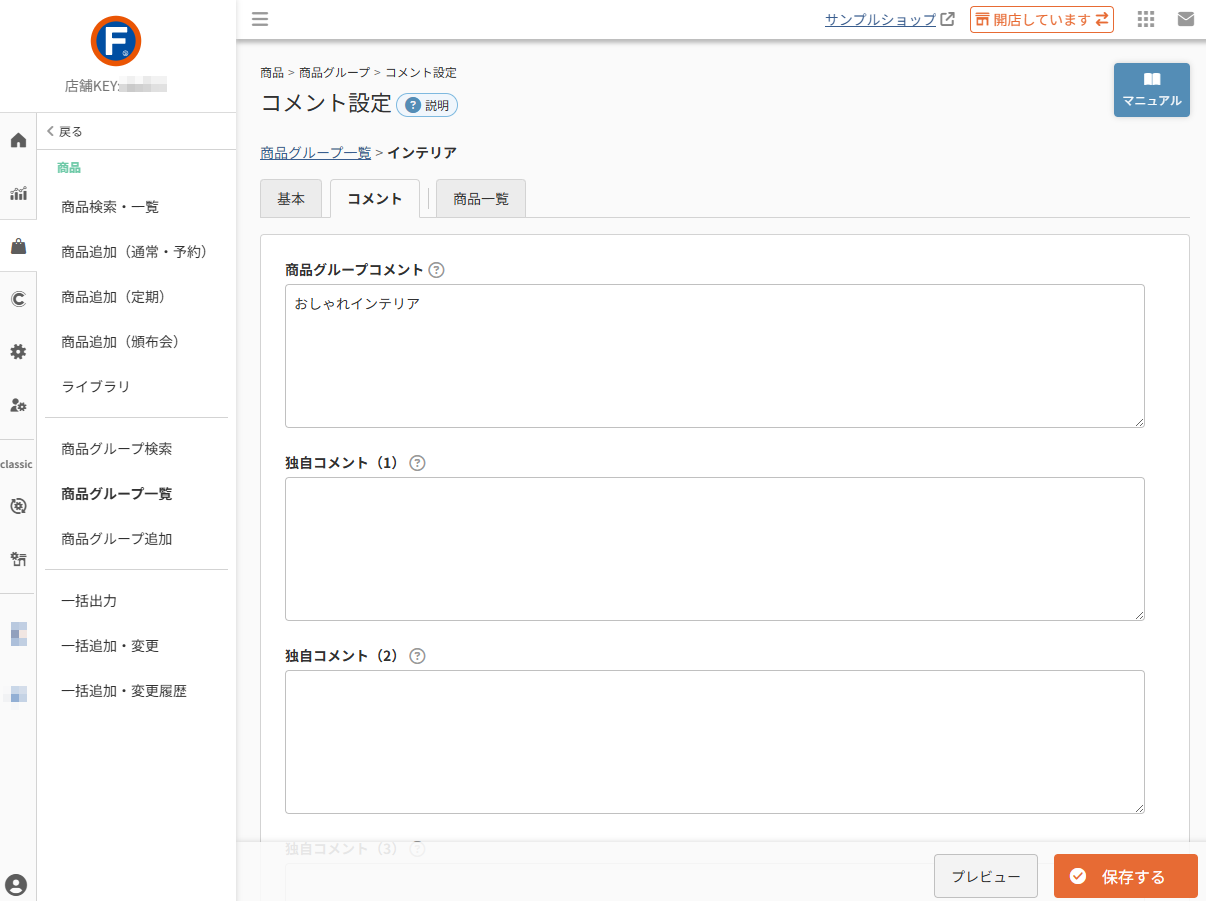Click help icon beside 商品グループコメント
Screen dimensions: 1206x901
point(436,270)
